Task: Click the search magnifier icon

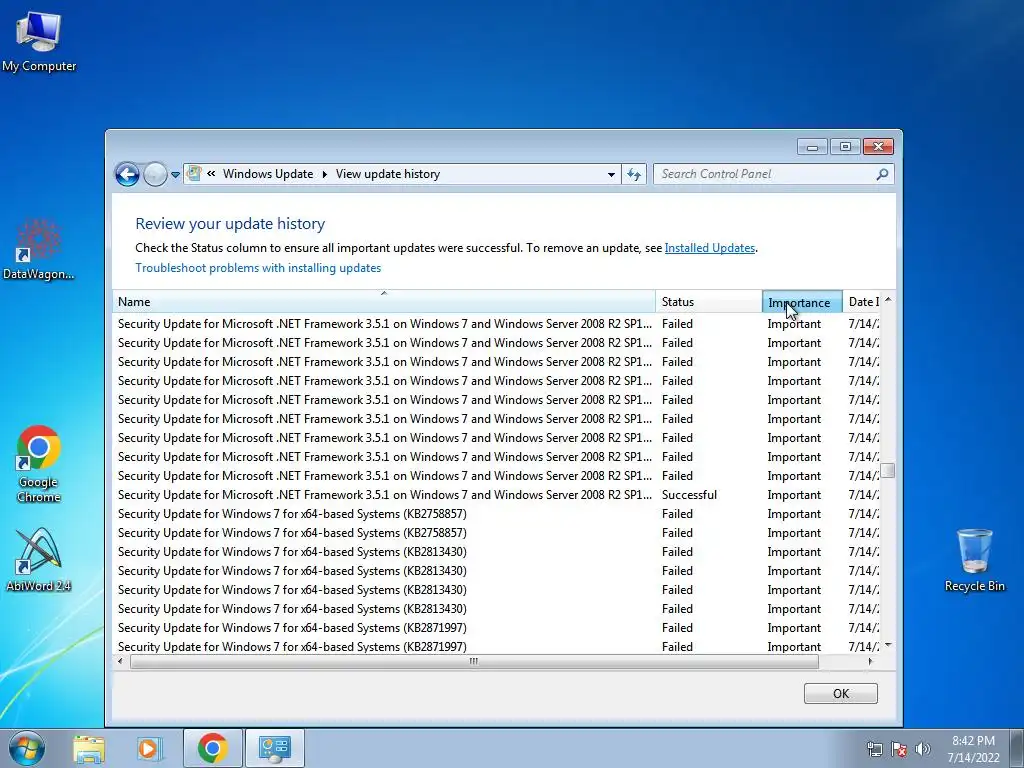Action: tap(882, 174)
